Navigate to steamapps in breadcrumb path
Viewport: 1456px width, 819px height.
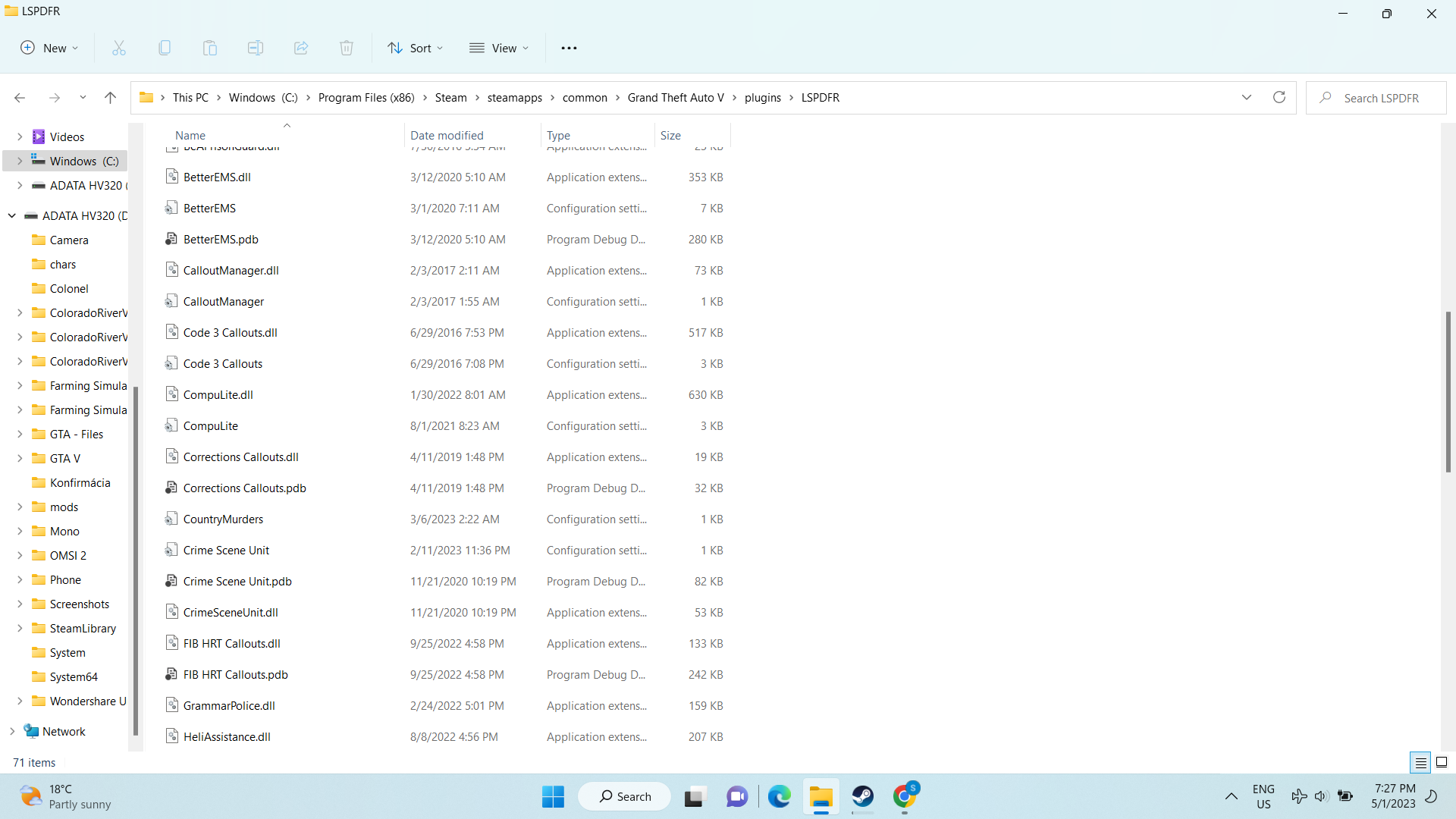pyautogui.click(x=514, y=97)
